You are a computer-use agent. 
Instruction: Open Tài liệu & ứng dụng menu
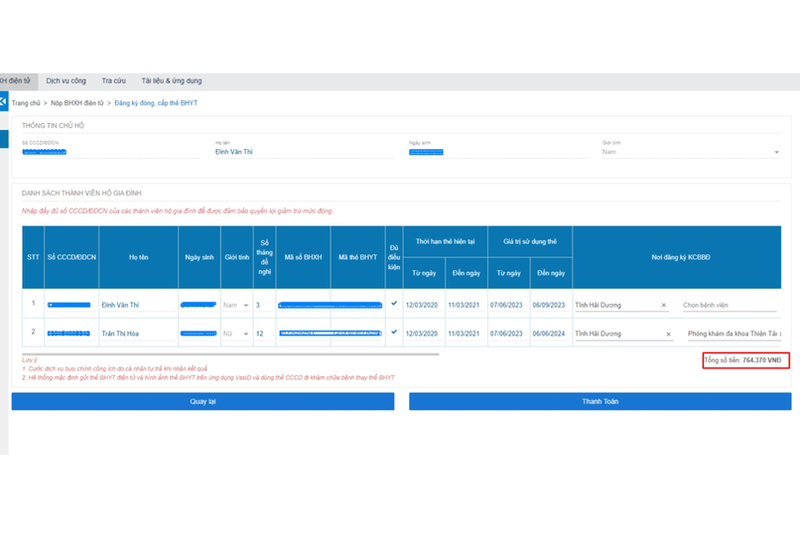click(x=171, y=81)
